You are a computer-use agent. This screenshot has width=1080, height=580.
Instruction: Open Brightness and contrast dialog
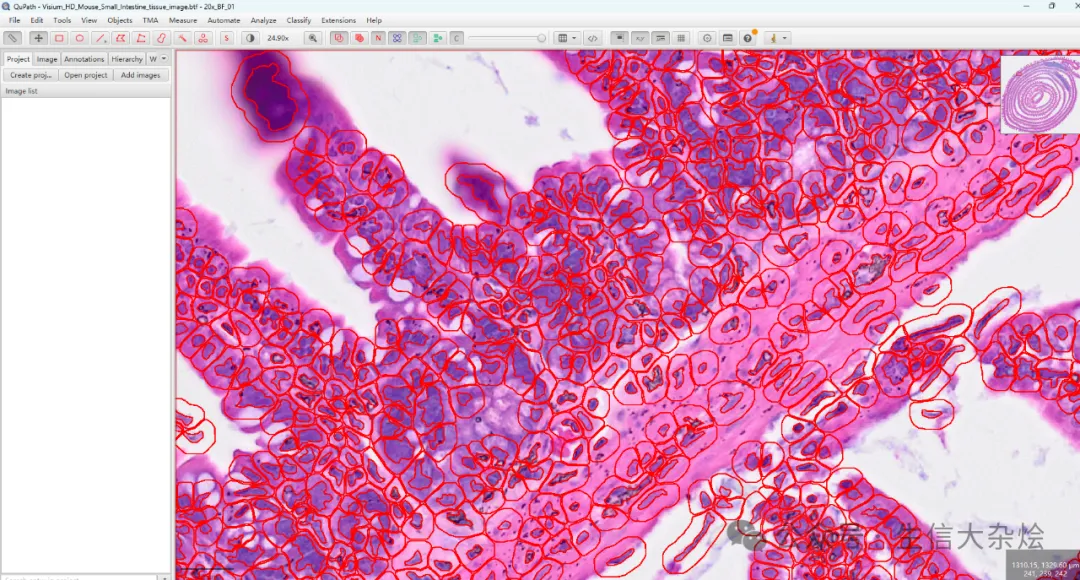[x=250, y=39]
